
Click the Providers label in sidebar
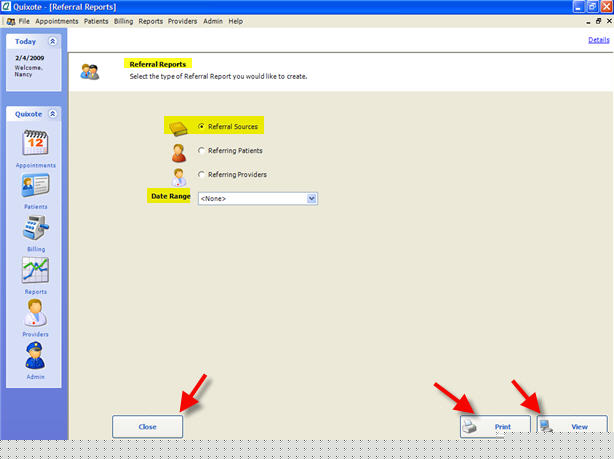tap(36, 334)
